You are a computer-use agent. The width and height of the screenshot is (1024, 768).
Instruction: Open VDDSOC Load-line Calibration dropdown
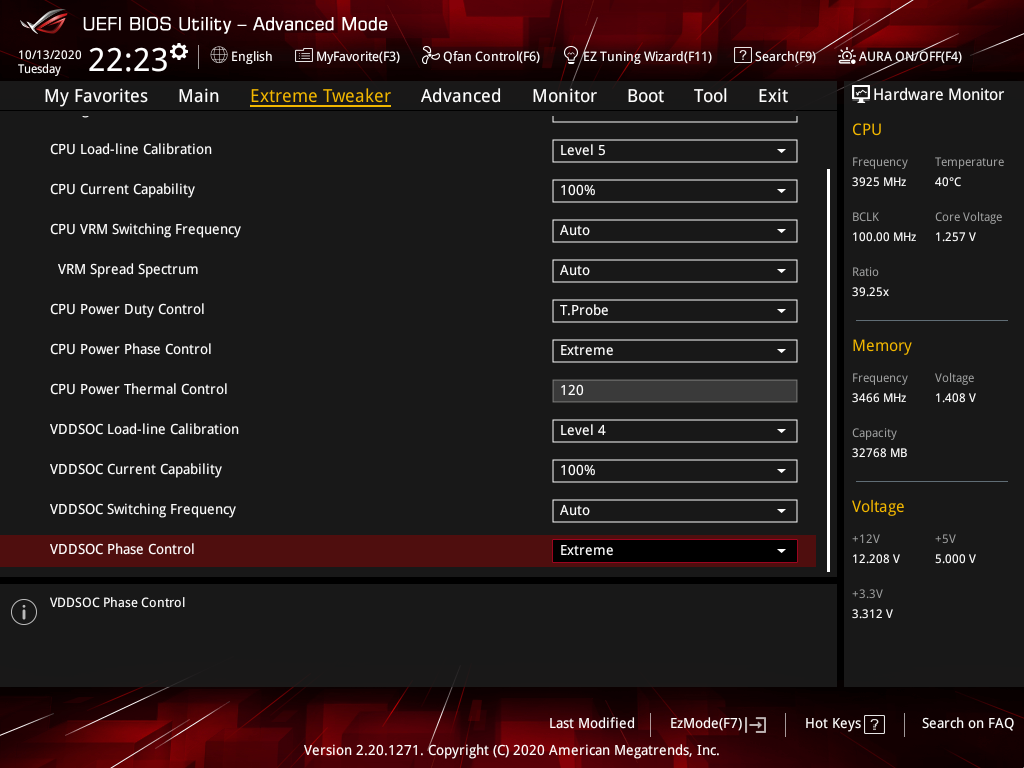point(675,430)
